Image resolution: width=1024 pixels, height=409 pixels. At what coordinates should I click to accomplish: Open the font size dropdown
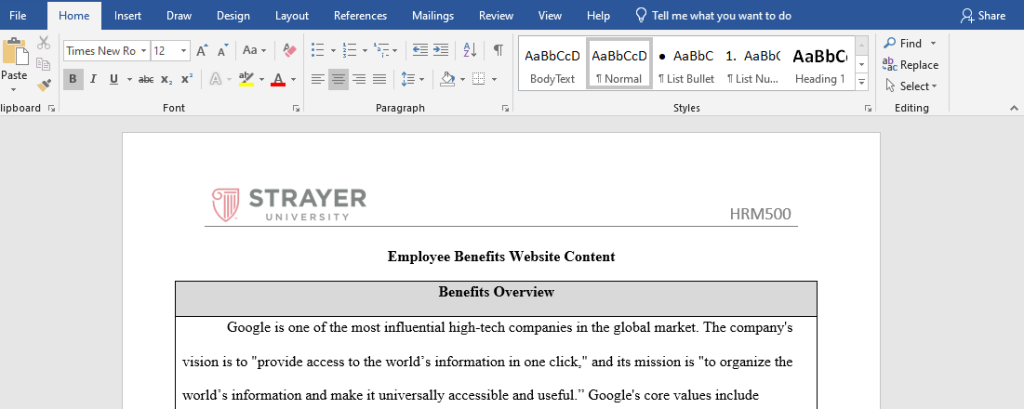click(x=184, y=50)
